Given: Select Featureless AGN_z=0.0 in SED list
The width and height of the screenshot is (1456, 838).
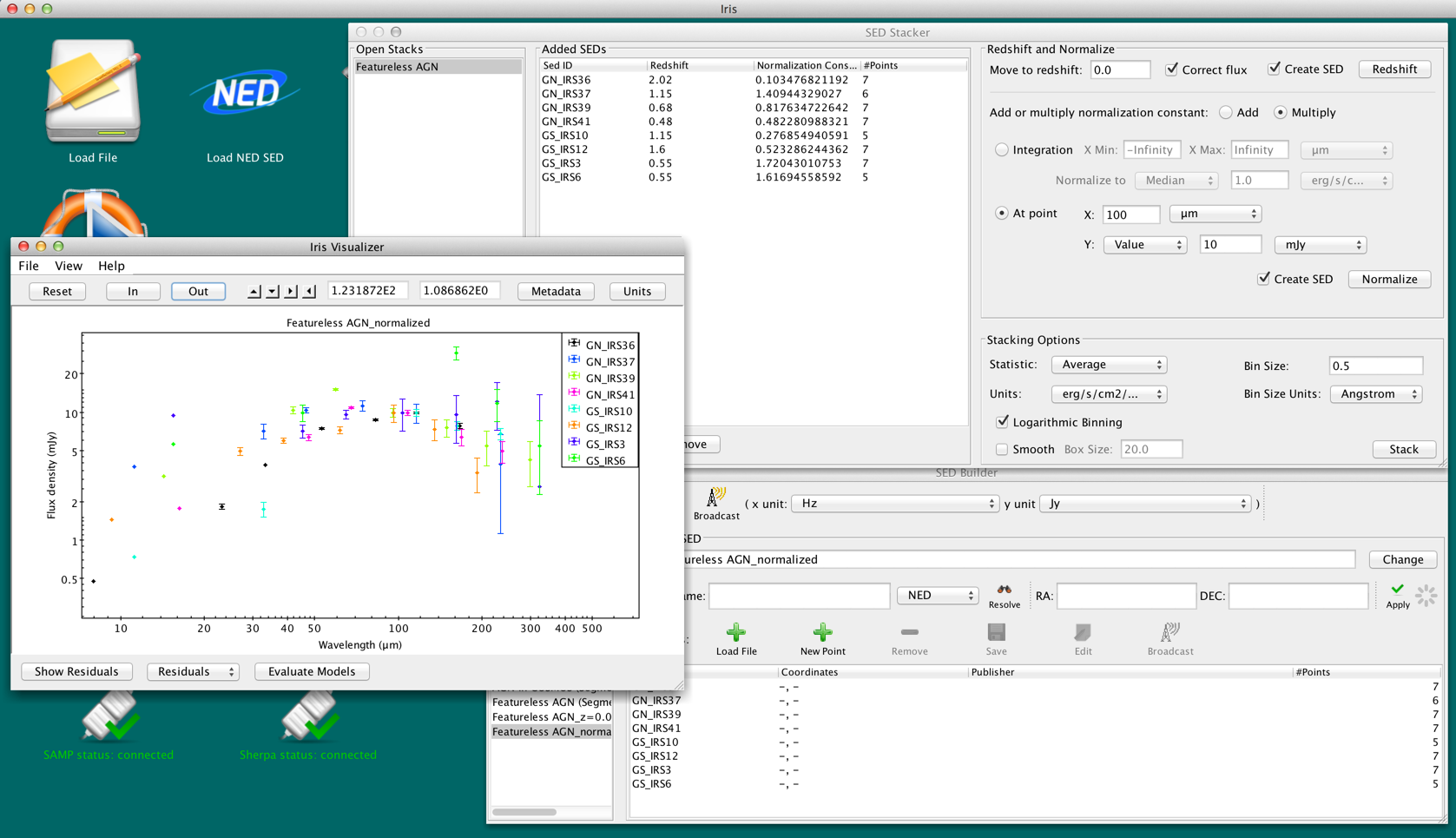Looking at the screenshot, I should pos(551,717).
